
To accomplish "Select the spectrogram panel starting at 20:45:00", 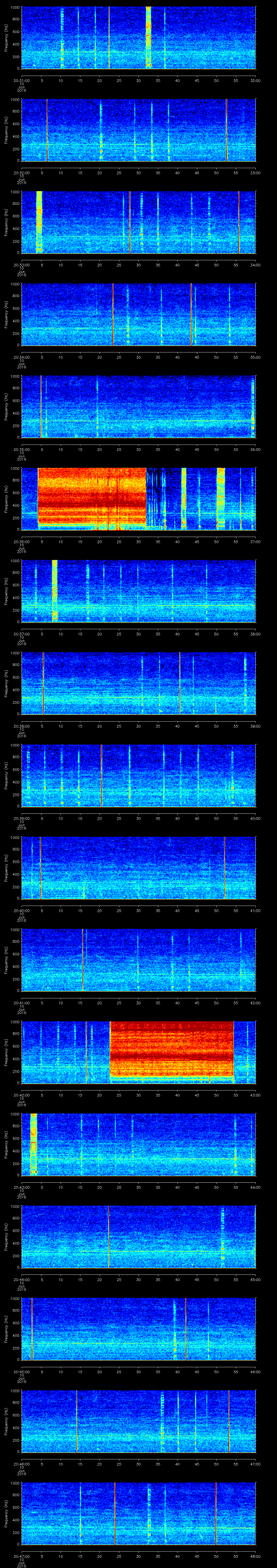I will (x=138, y=1329).
